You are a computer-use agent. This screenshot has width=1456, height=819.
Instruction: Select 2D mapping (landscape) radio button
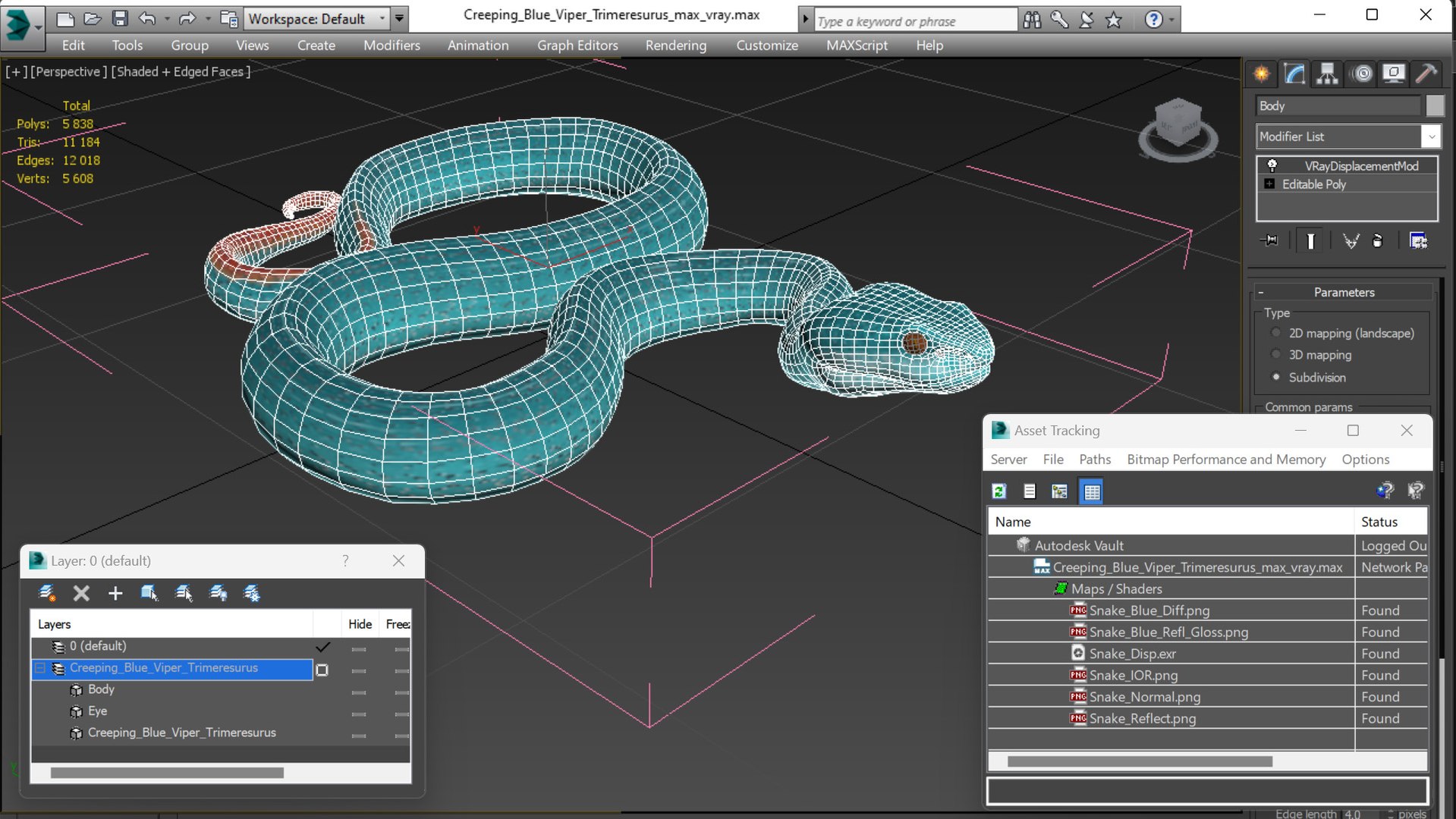coord(1276,333)
